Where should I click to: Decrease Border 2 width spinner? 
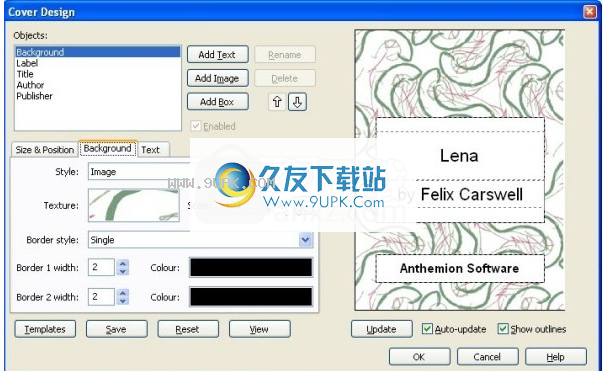pyautogui.click(x=123, y=301)
